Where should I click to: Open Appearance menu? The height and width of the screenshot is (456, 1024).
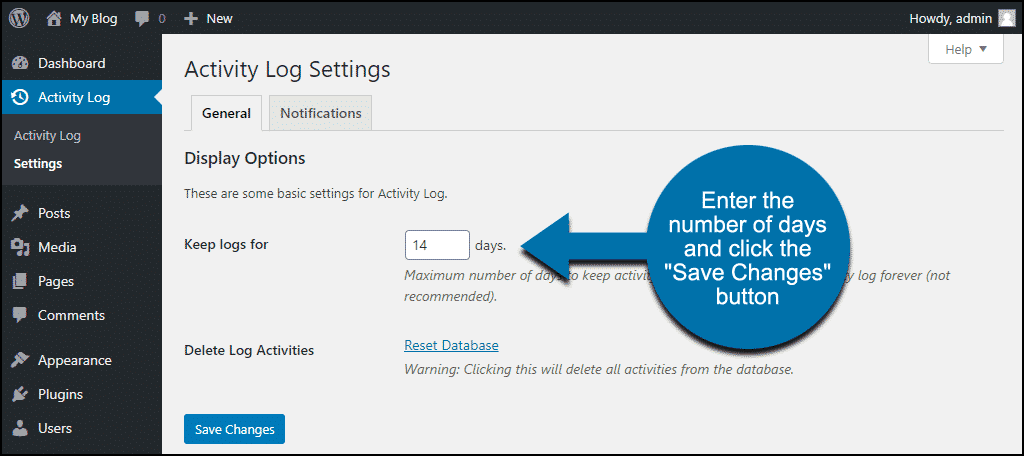pyautogui.click(x=81, y=360)
